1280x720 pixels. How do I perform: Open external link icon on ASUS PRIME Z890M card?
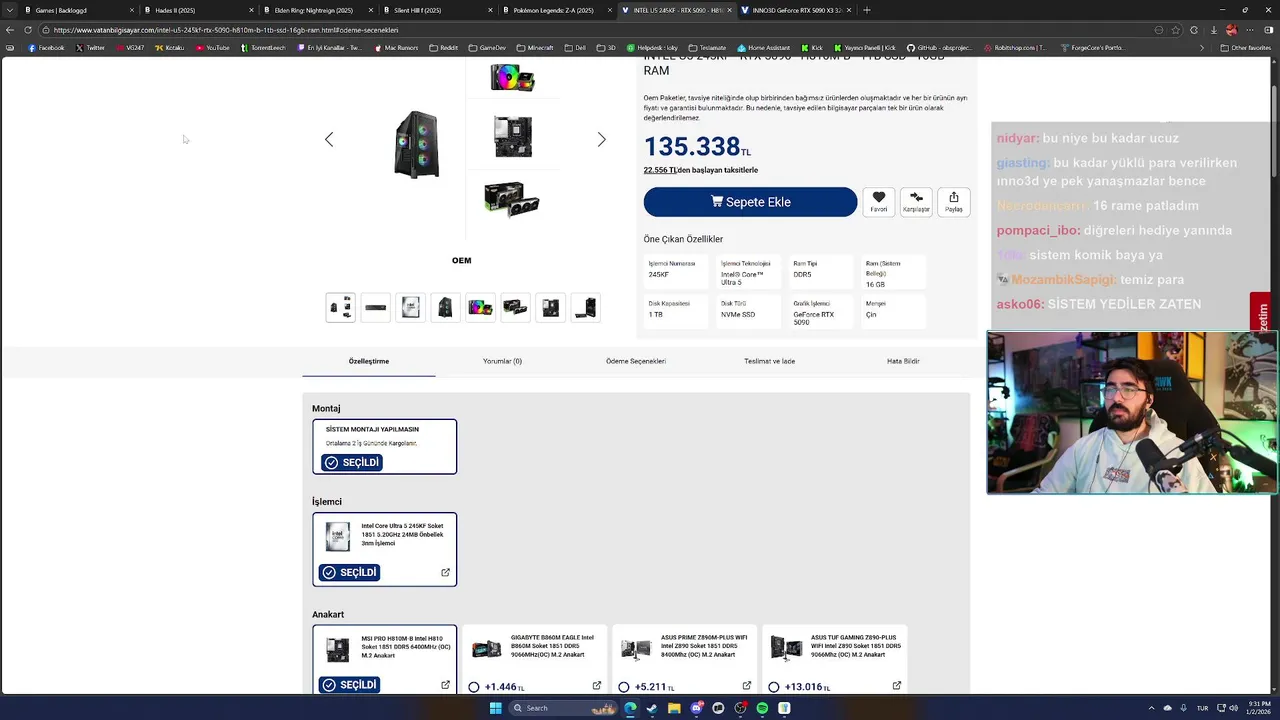(x=747, y=685)
